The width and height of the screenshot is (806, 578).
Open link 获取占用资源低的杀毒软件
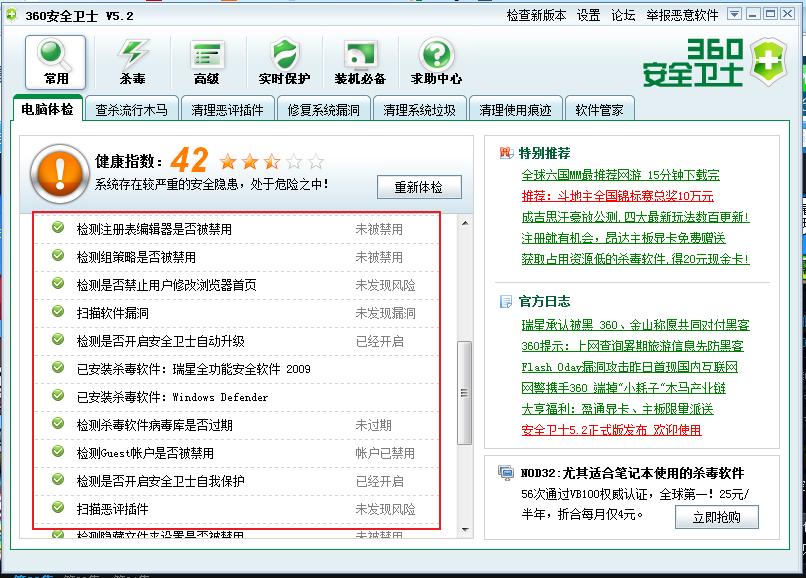pos(635,259)
